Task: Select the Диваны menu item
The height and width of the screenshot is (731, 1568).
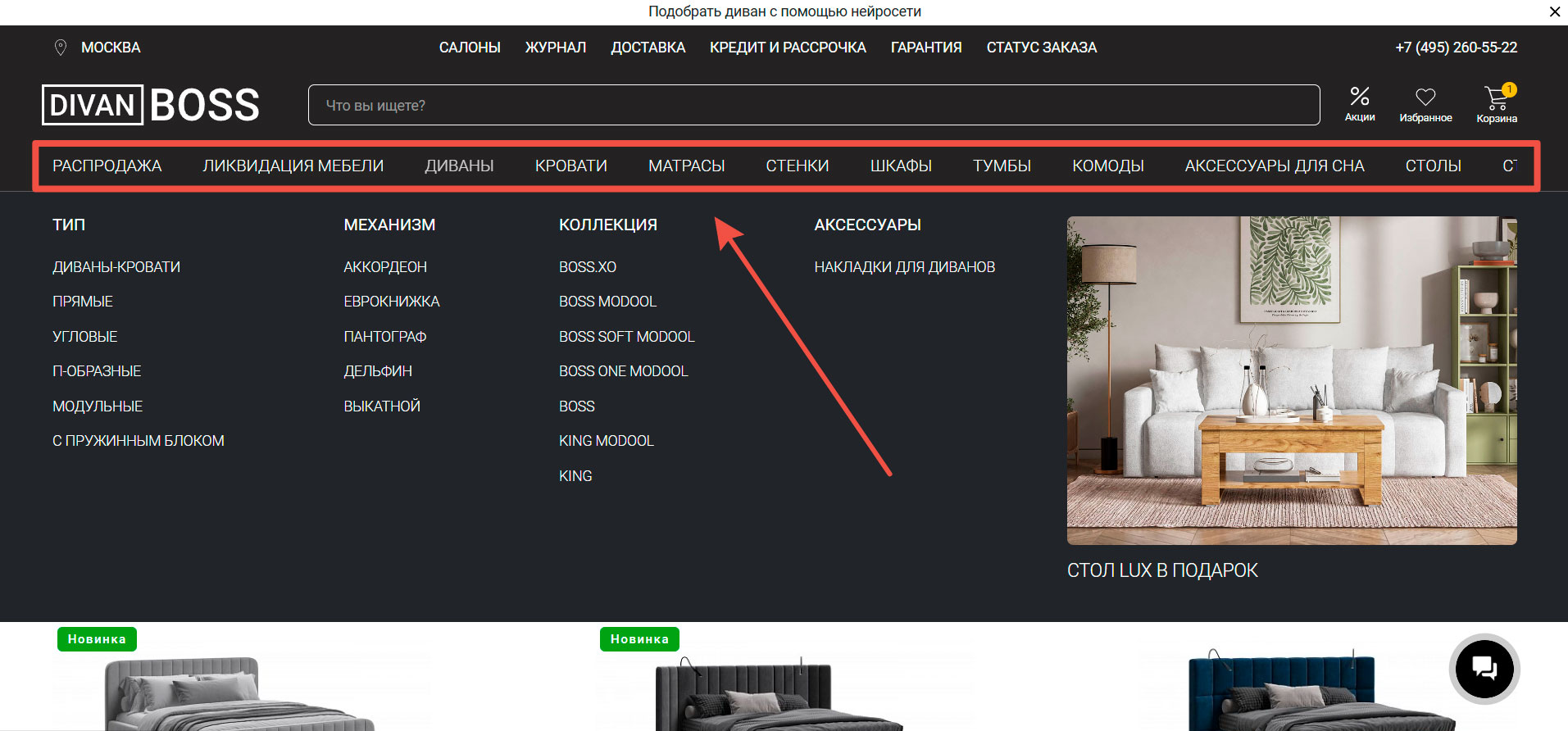Action: click(x=459, y=166)
